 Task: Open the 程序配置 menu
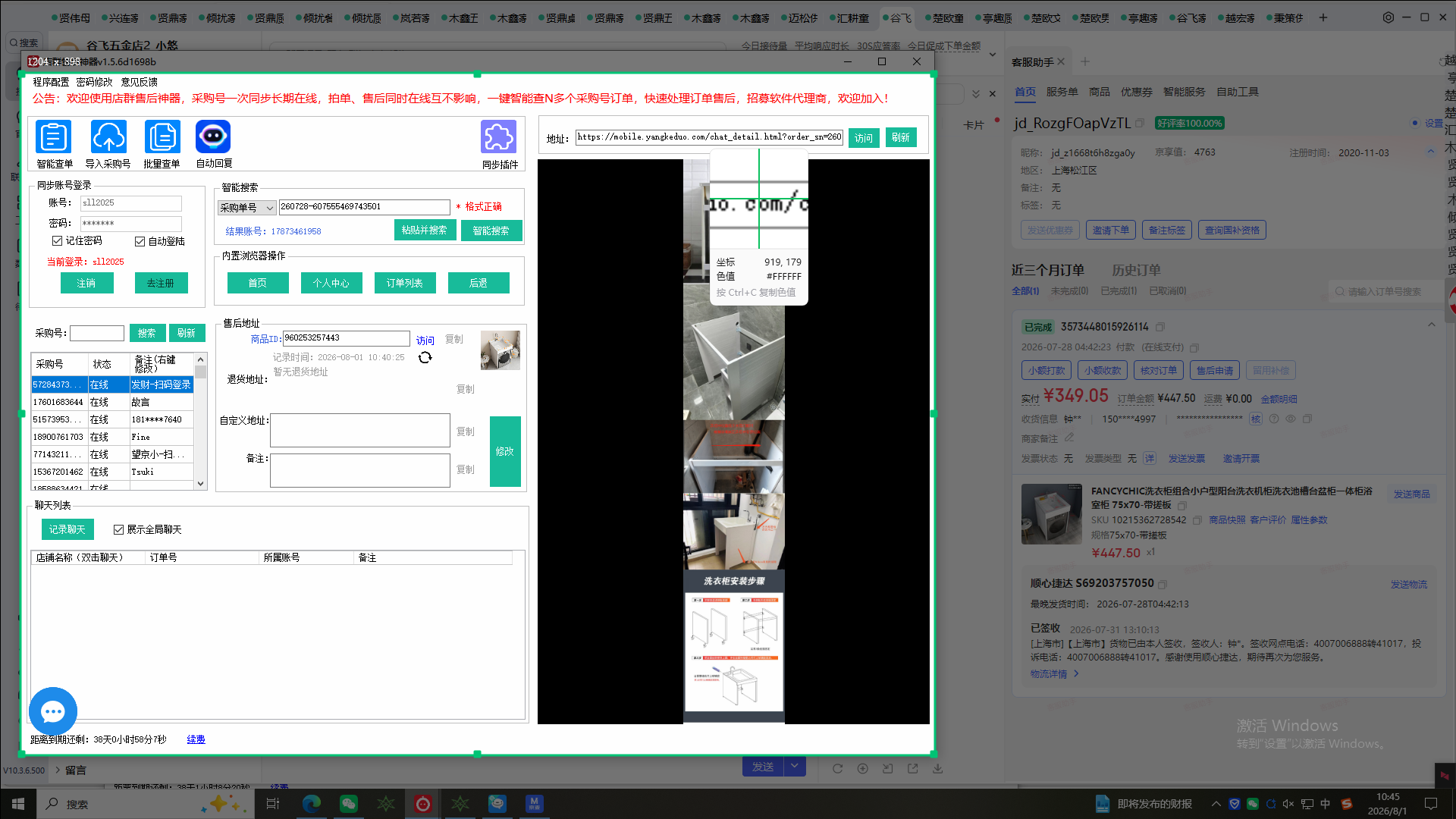click(x=51, y=82)
